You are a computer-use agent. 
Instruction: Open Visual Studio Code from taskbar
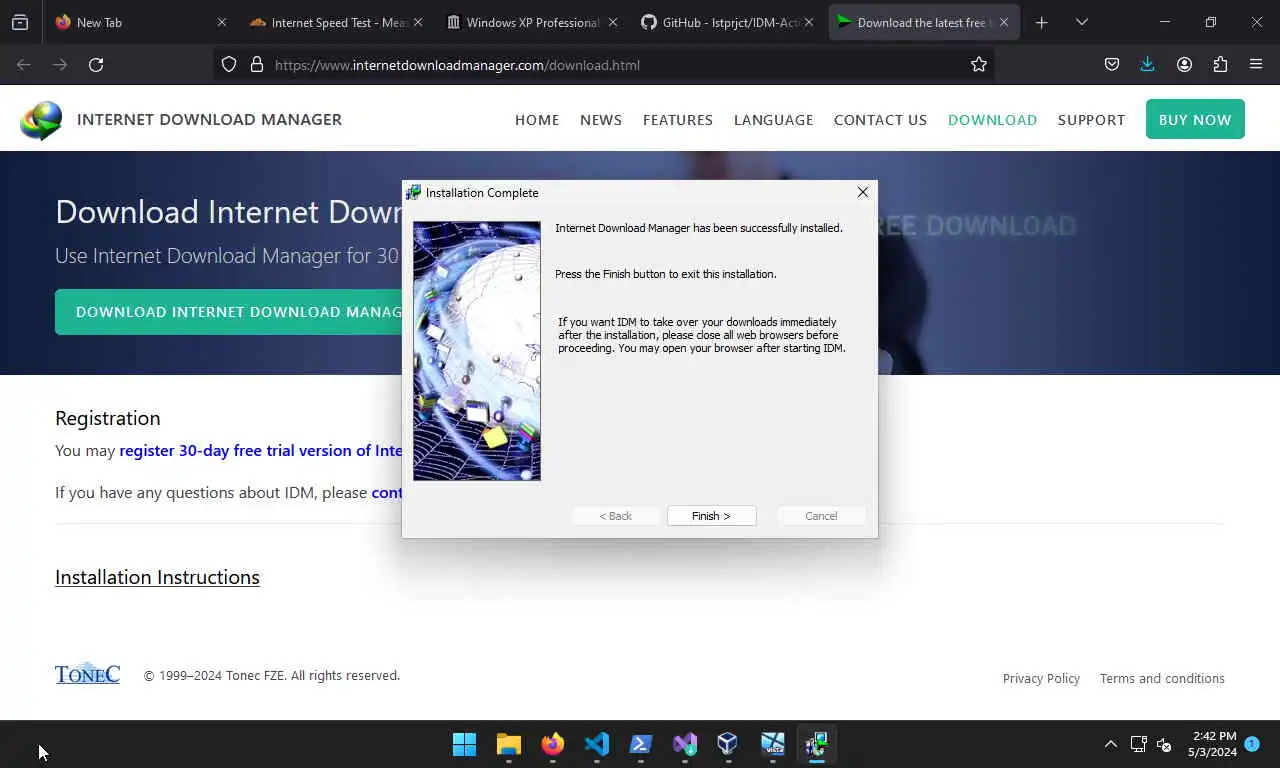pyautogui.click(x=597, y=744)
